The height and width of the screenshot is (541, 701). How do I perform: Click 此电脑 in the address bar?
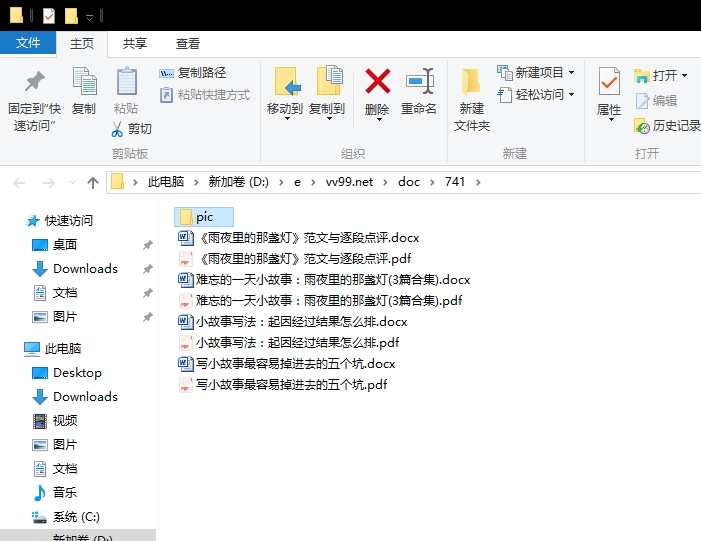click(x=166, y=182)
